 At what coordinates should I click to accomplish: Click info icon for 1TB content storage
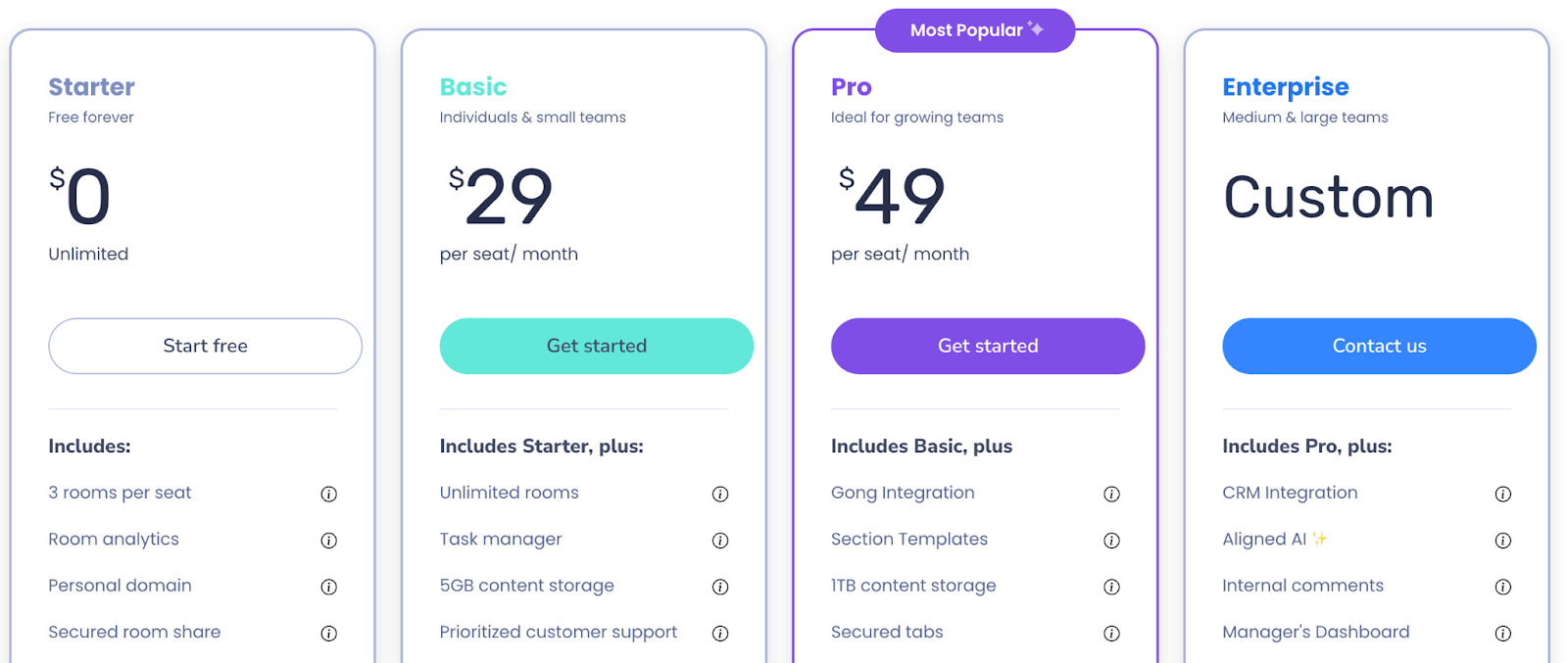coord(1111,587)
